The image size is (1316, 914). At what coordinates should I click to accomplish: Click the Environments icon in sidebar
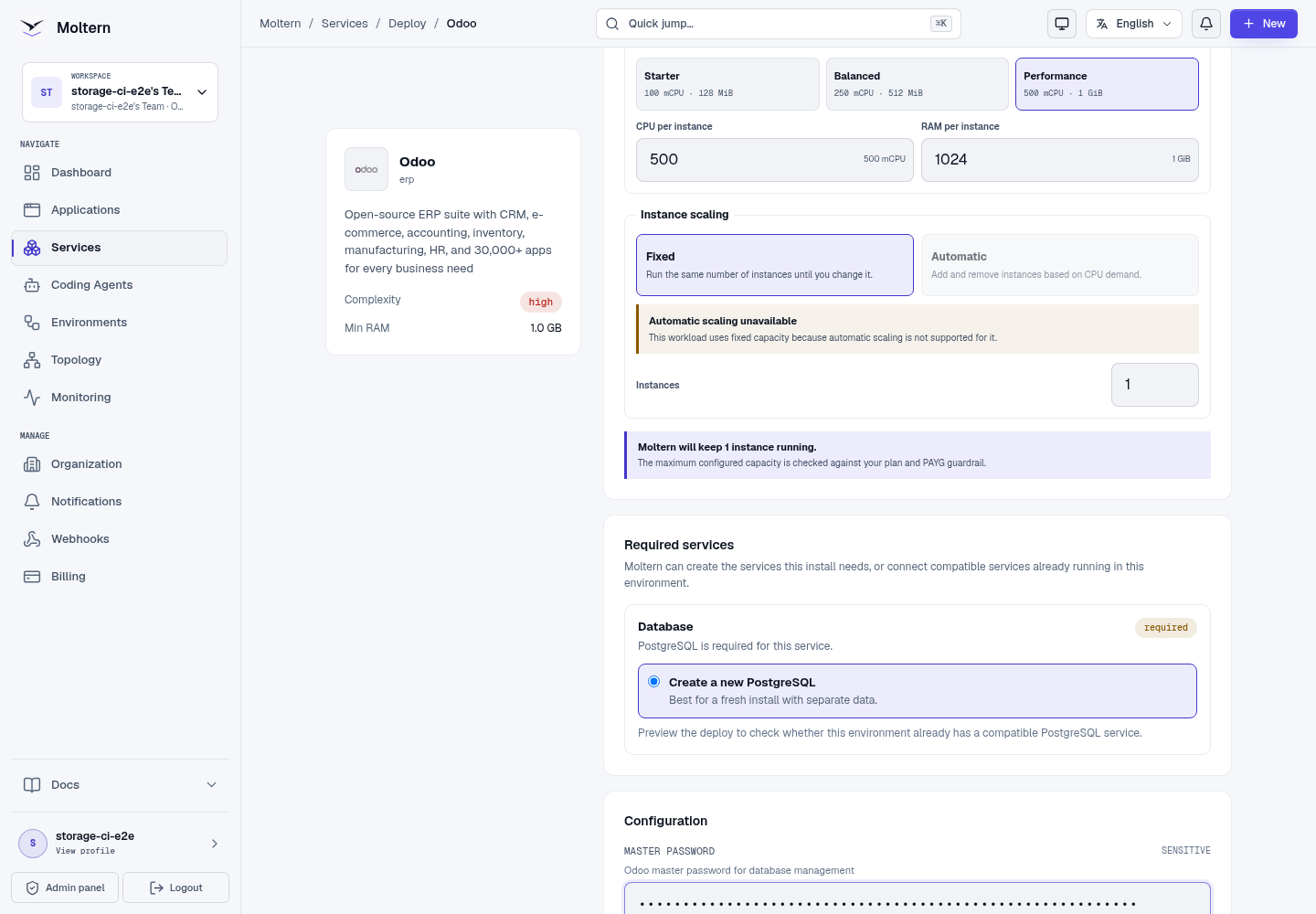click(32, 323)
